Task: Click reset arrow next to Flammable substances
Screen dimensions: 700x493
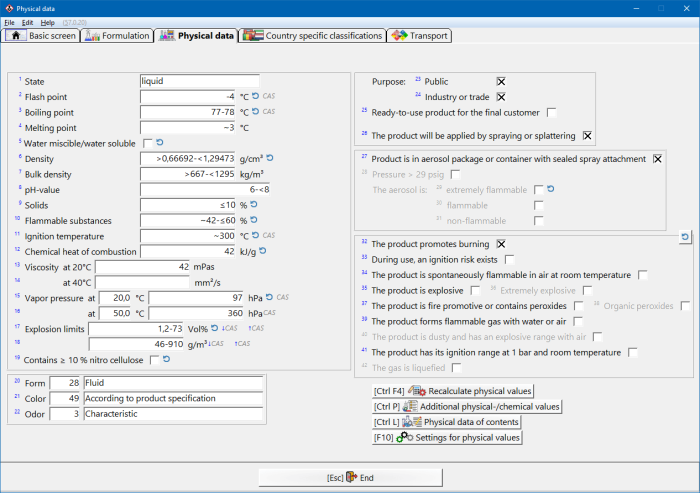Action: [255, 220]
